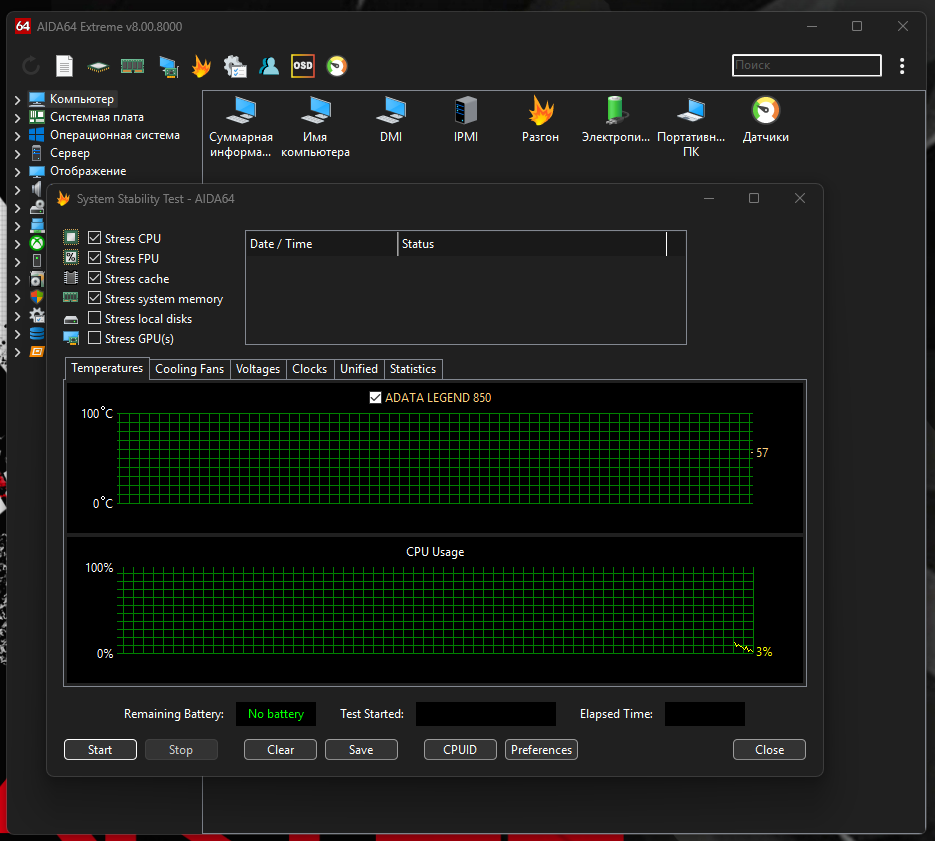Screen dimensions: 935x841
Task: Expand the Компьютер tree node
Action: pos(17,100)
